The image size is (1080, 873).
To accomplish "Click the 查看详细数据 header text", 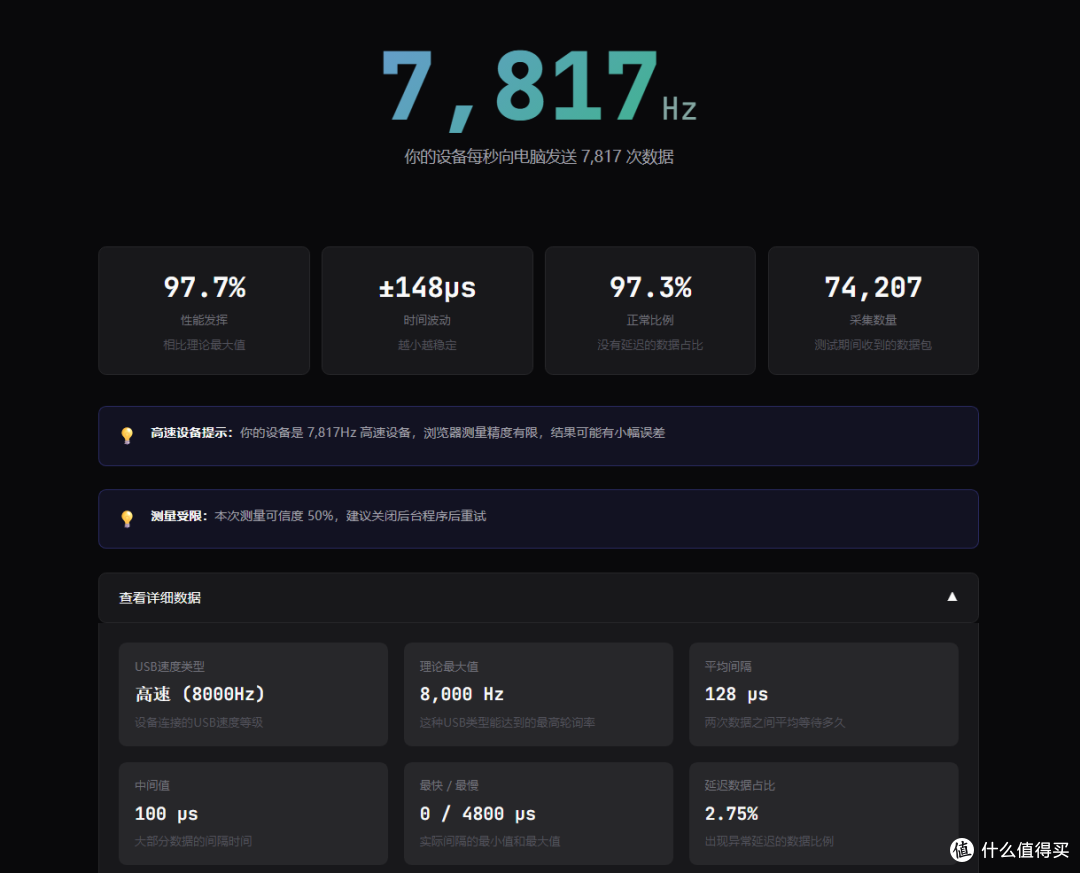I will [160, 597].
